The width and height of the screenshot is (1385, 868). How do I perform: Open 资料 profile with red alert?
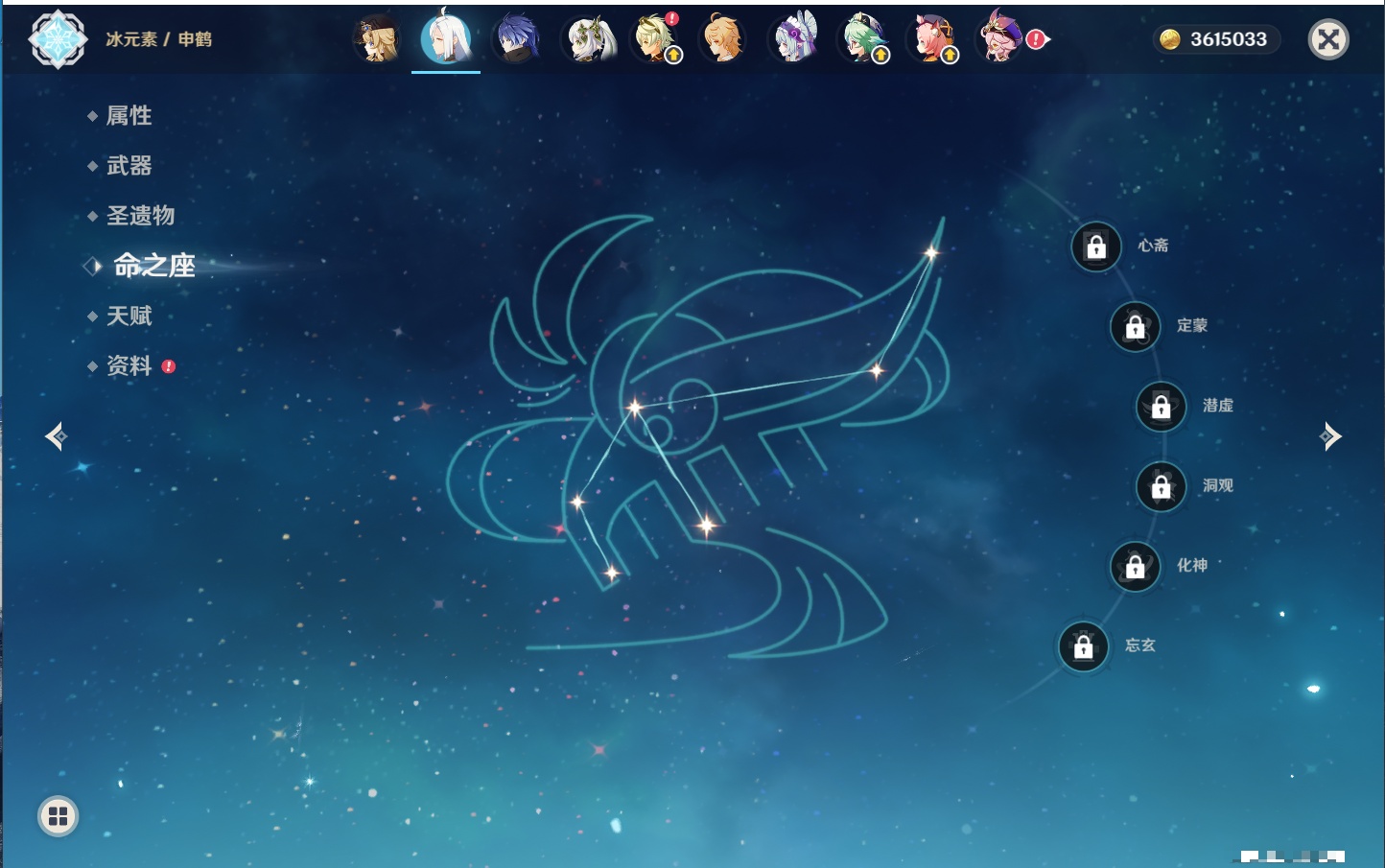129,366
